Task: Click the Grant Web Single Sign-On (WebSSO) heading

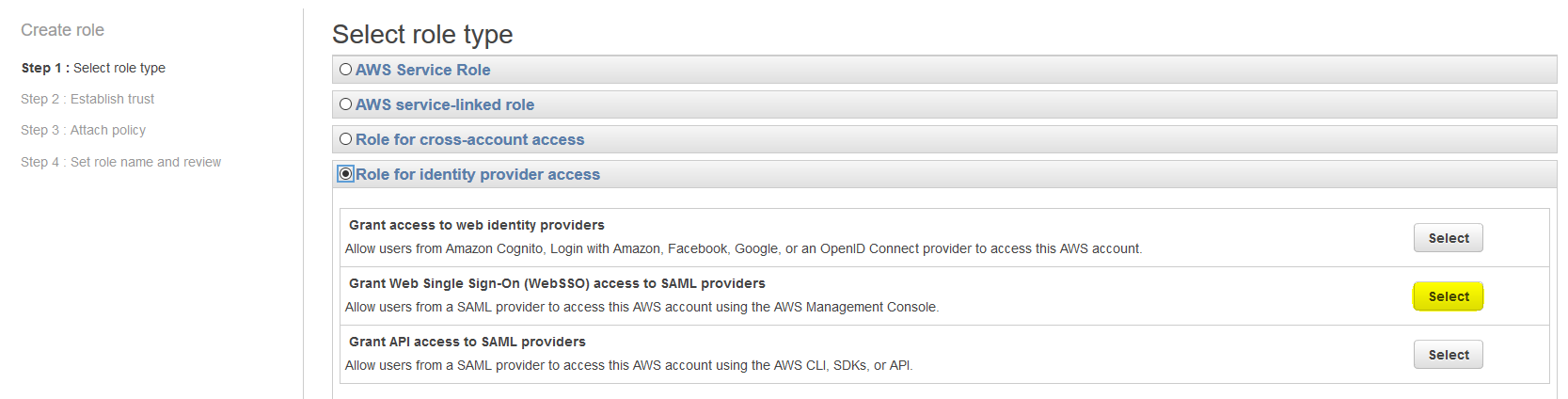Action: tap(557, 283)
